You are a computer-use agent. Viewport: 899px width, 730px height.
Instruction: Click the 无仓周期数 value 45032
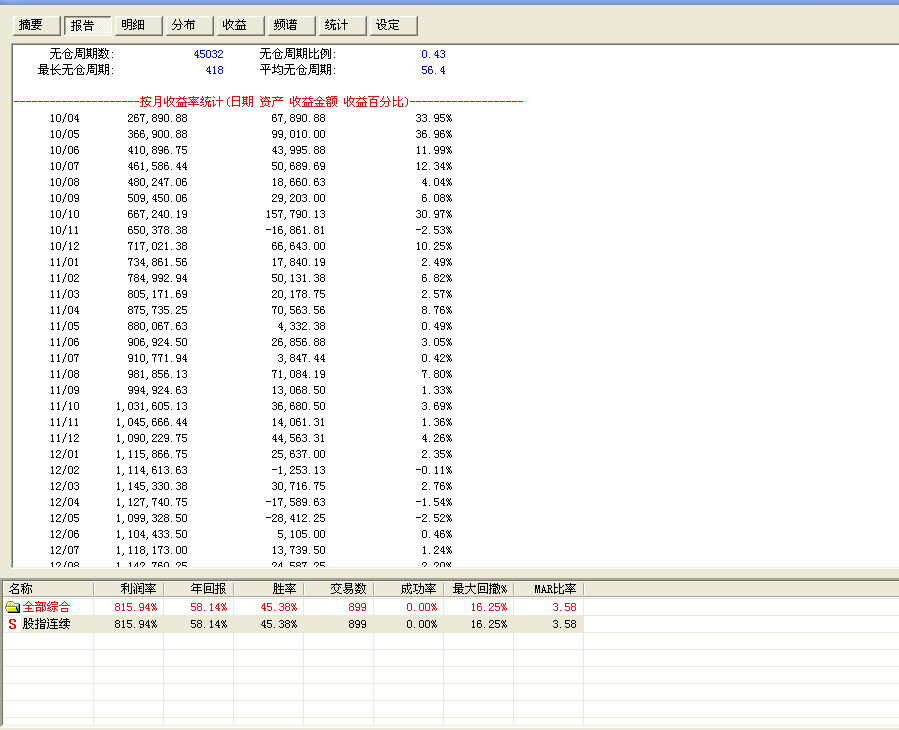209,54
